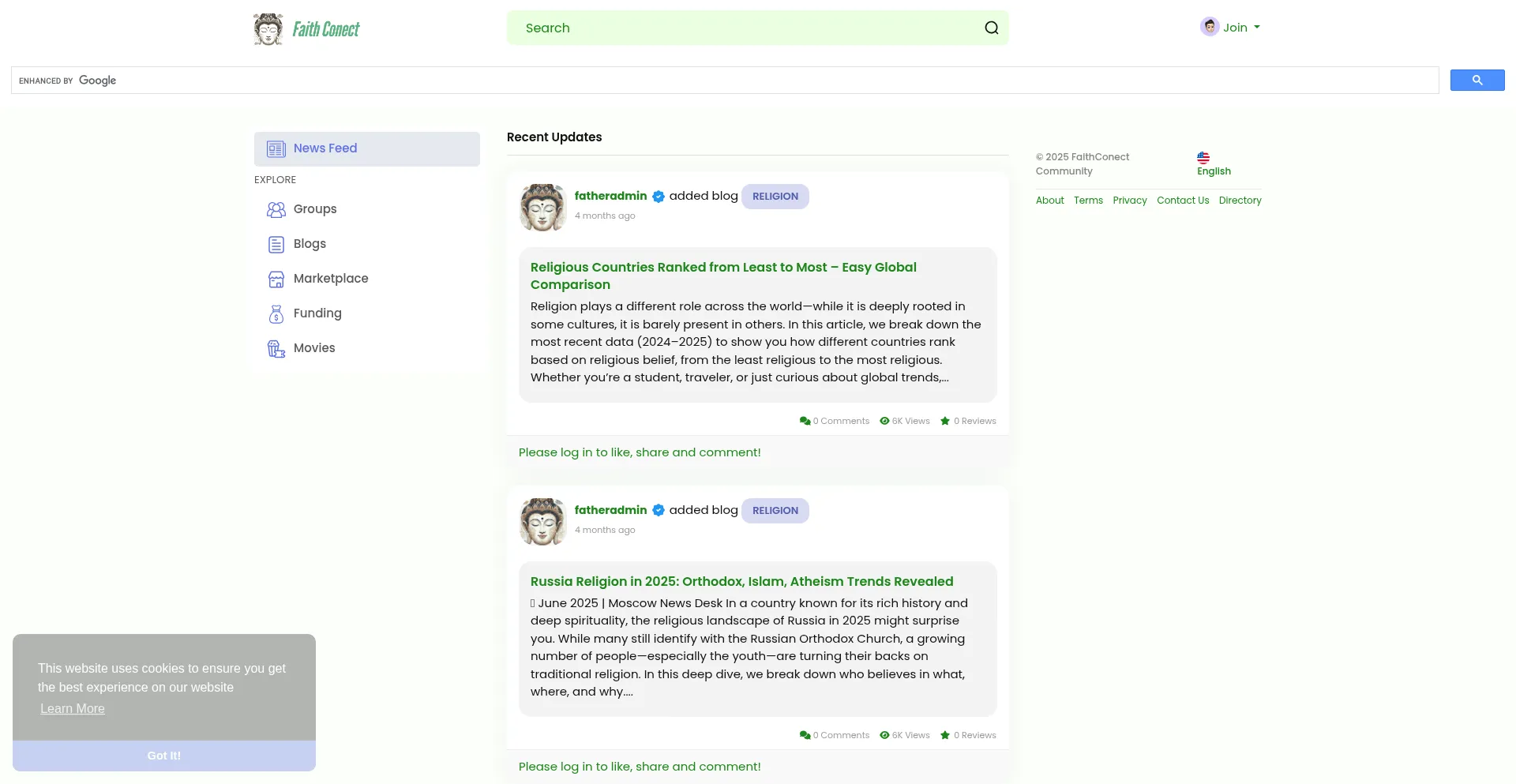Dismiss cookie notice with Got It!

tap(164, 756)
